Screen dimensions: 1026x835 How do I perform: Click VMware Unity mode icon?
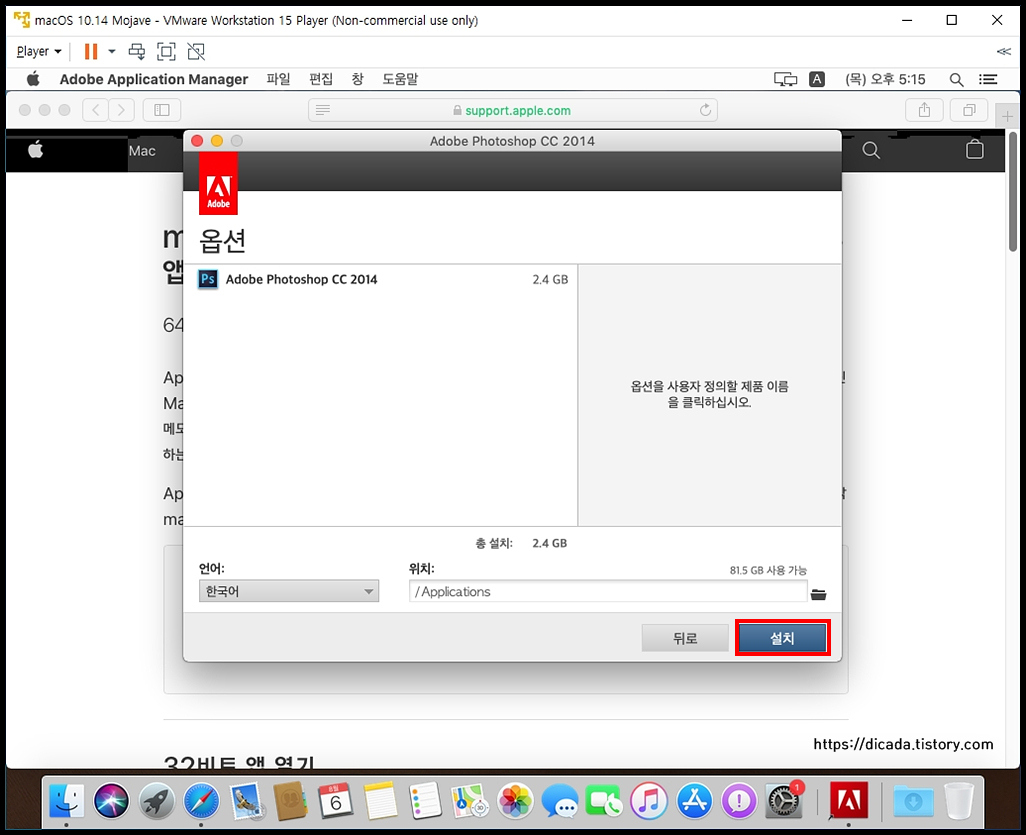pyautogui.click(x=196, y=51)
